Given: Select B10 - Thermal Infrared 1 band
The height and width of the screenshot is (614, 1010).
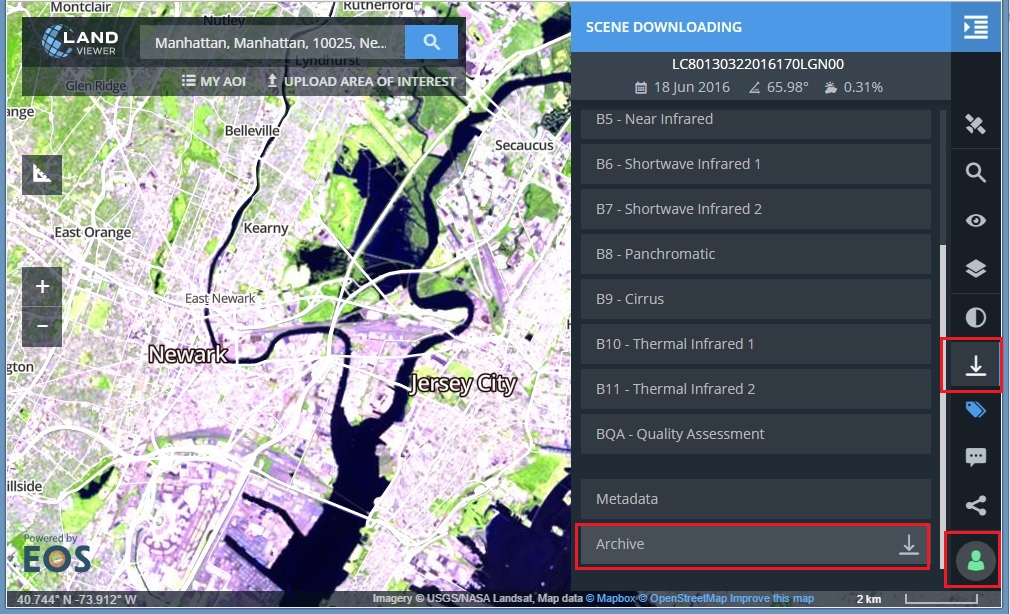Looking at the screenshot, I should point(756,345).
